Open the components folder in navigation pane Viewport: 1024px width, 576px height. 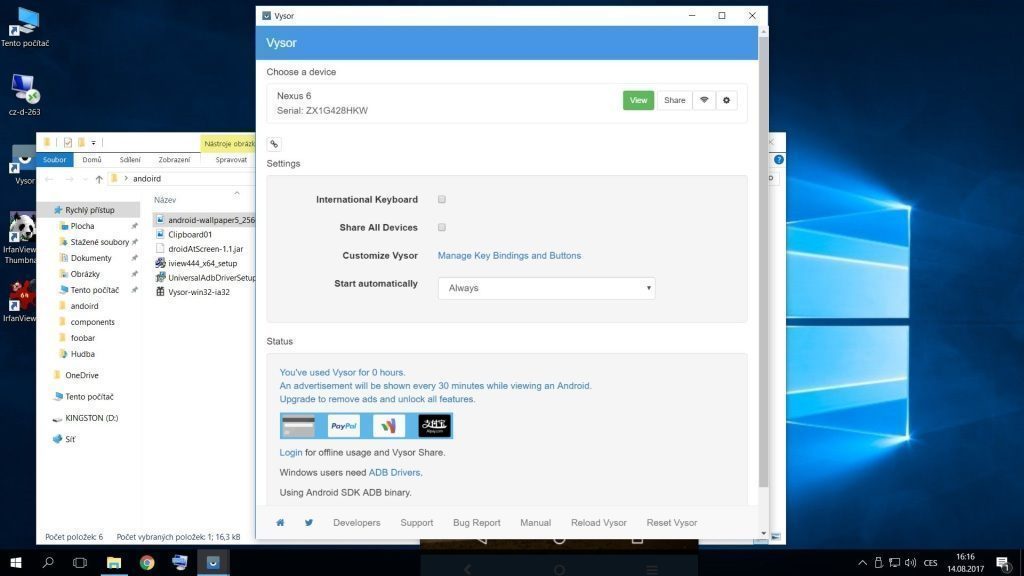click(x=92, y=322)
